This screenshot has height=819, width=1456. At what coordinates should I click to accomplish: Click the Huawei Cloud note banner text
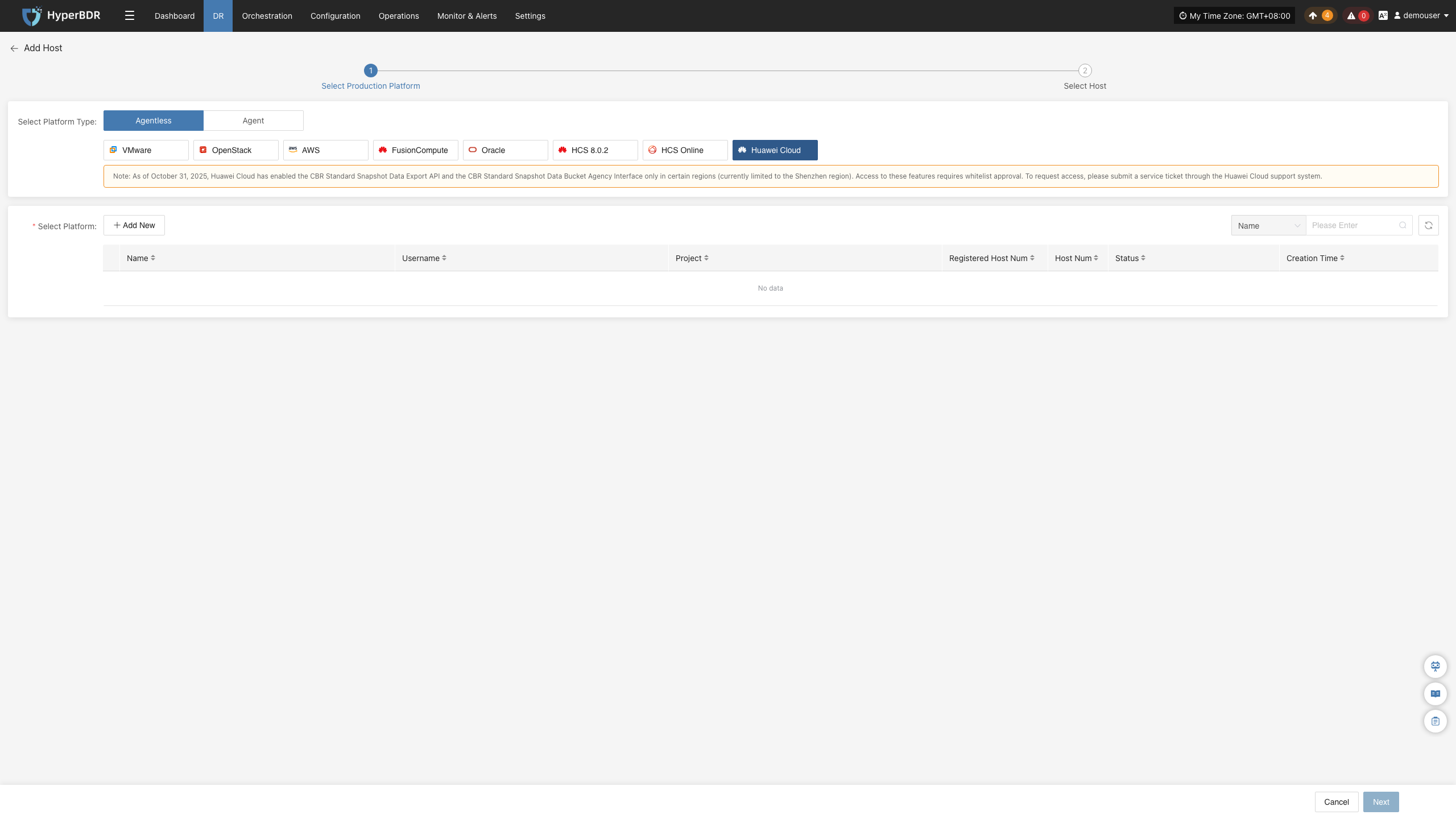tap(717, 176)
